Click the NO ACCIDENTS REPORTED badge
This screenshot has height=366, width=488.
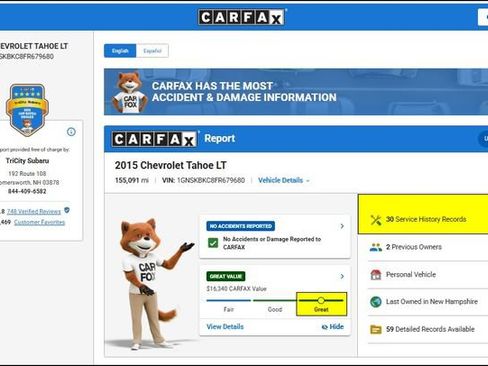tap(241, 226)
